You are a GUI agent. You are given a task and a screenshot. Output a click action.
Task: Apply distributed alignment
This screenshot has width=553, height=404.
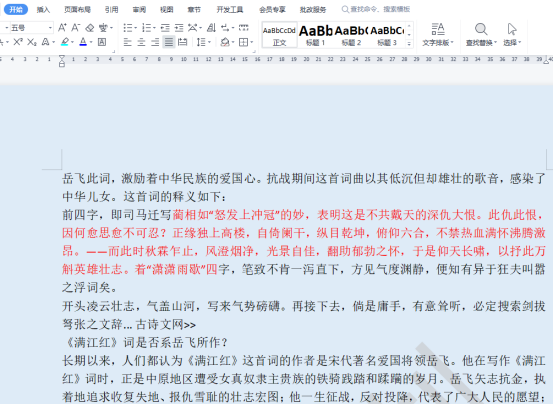pyautogui.click(x=183, y=42)
